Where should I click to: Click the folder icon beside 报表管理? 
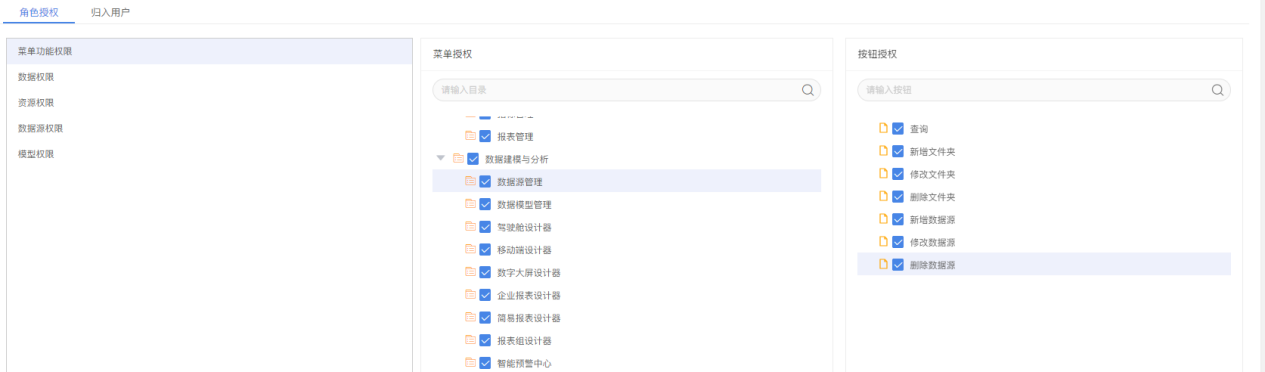click(470, 136)
